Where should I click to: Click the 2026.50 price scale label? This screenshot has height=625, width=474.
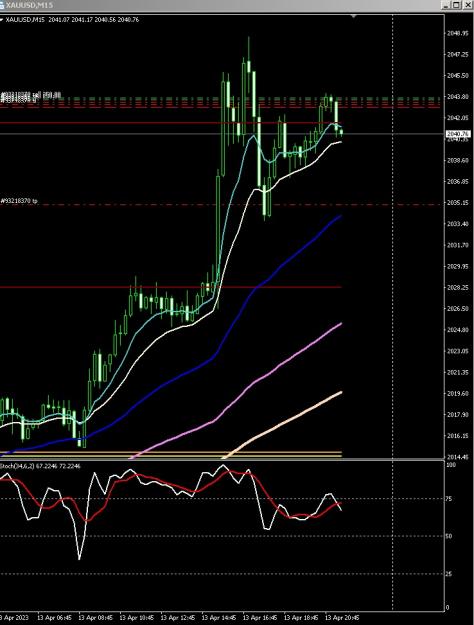457,309
